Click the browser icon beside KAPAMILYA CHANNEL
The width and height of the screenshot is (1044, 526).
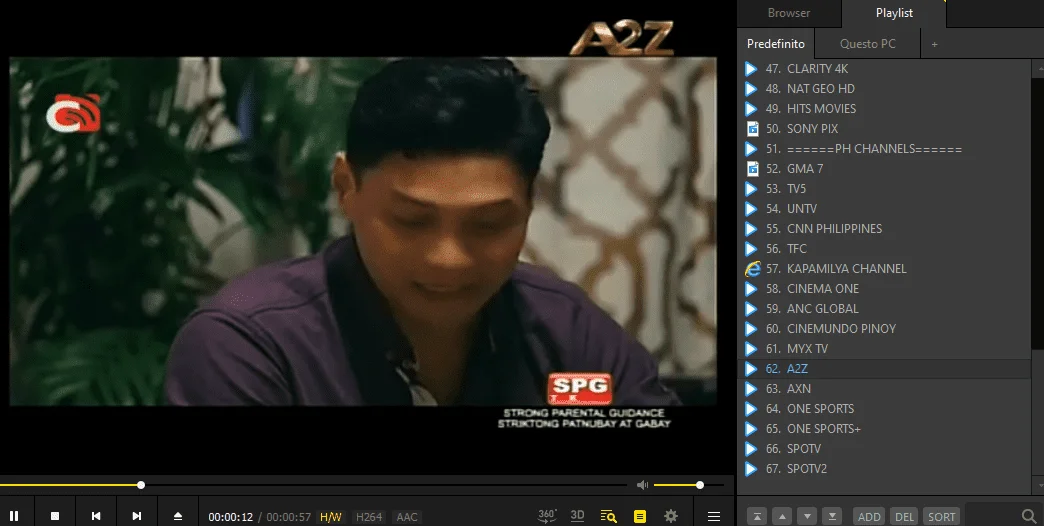(752, 268)
